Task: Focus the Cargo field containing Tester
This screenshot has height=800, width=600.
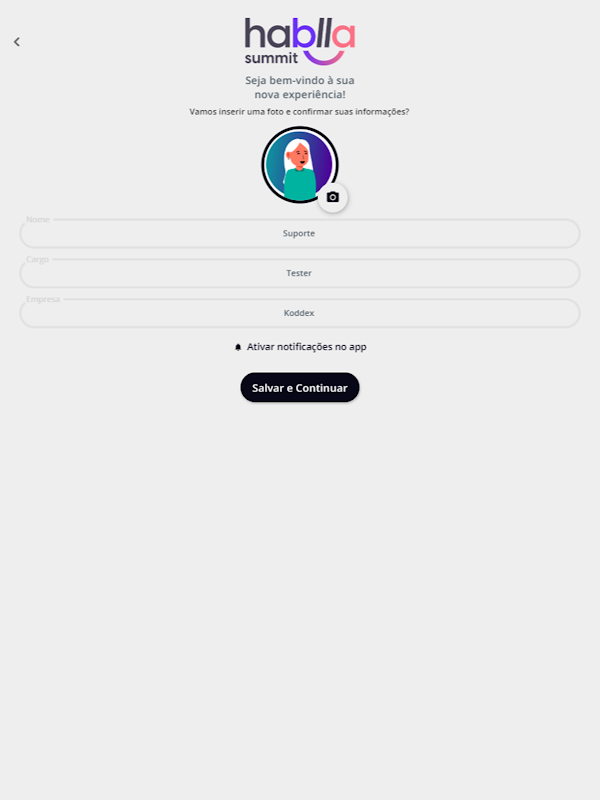Action: point(300,273)
